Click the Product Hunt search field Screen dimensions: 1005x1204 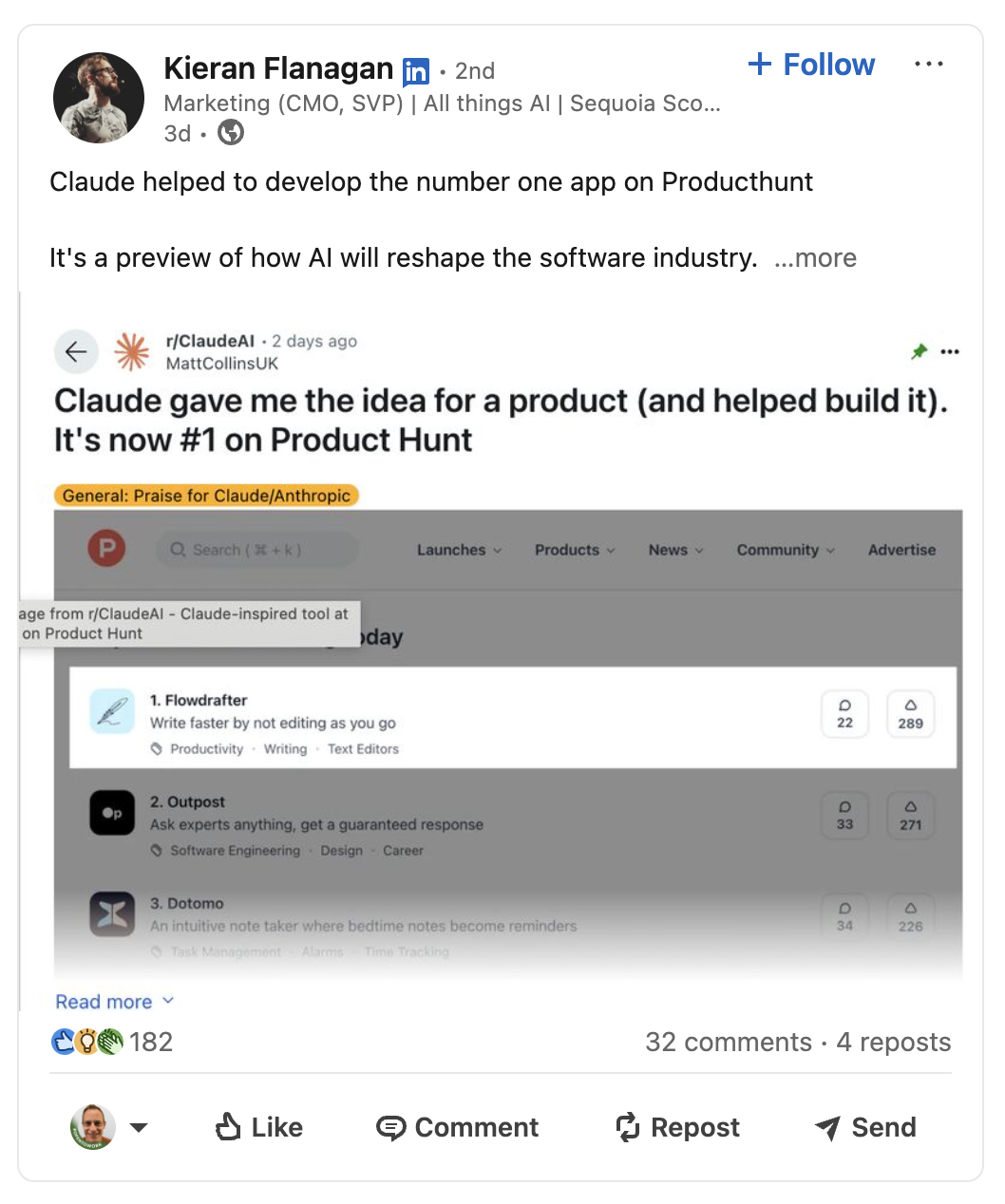tap(256, 550)
